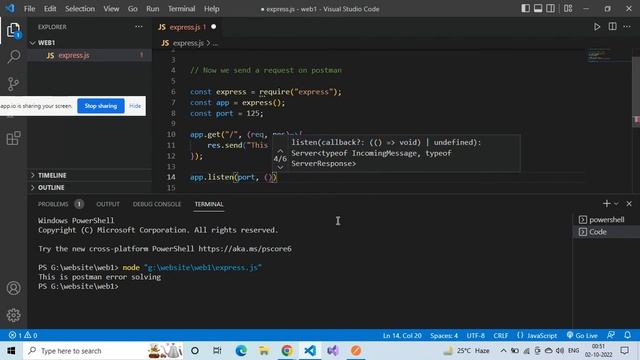
Task: Open Source Control view
Action: point(13,84)
